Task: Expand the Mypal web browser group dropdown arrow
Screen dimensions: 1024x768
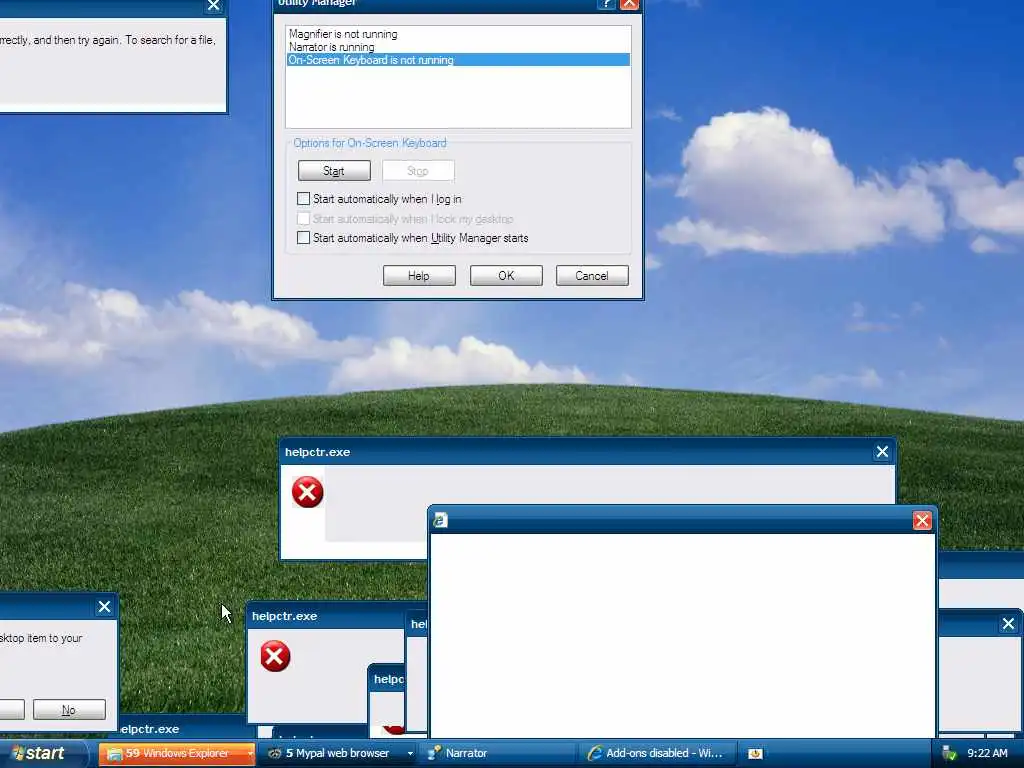Action: pyautogui.click(x=410, y=753)
